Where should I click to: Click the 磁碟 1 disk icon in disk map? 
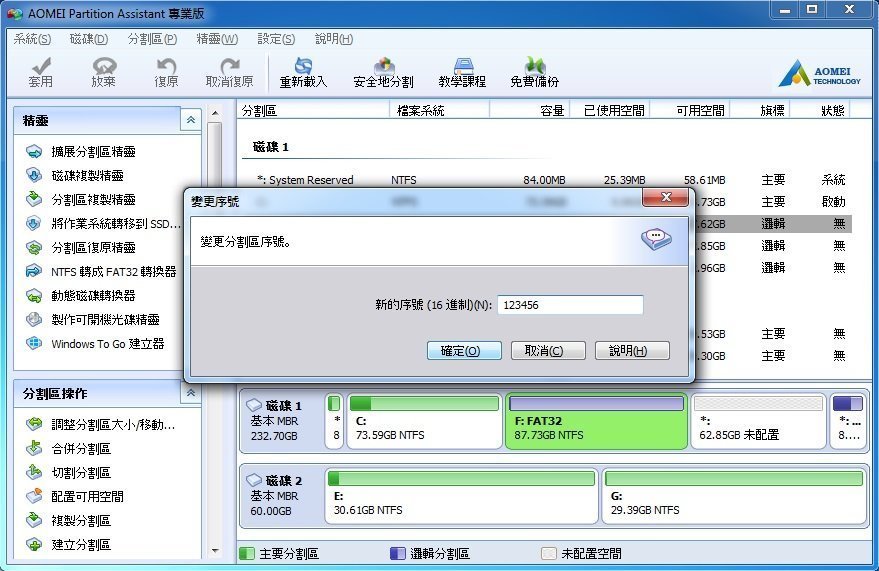point(254,405)
